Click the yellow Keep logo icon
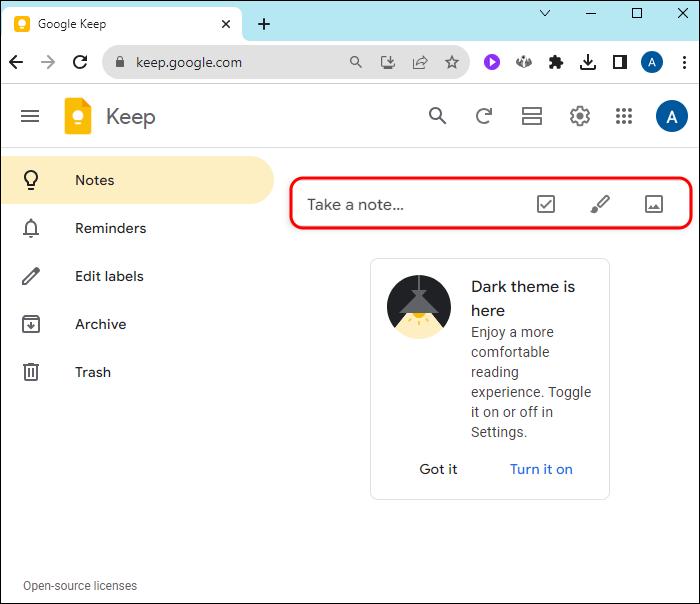 (x=78, y=116)
